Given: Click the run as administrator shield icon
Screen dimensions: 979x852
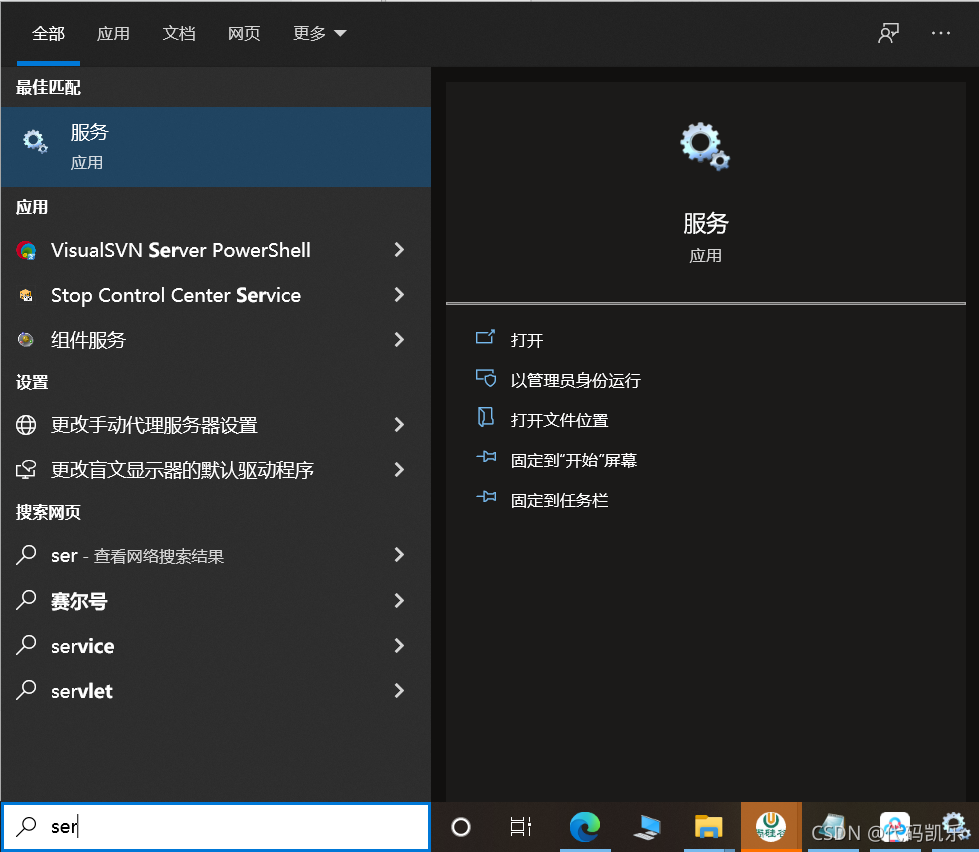Looking at the screenshot, I should click(486, 378).
